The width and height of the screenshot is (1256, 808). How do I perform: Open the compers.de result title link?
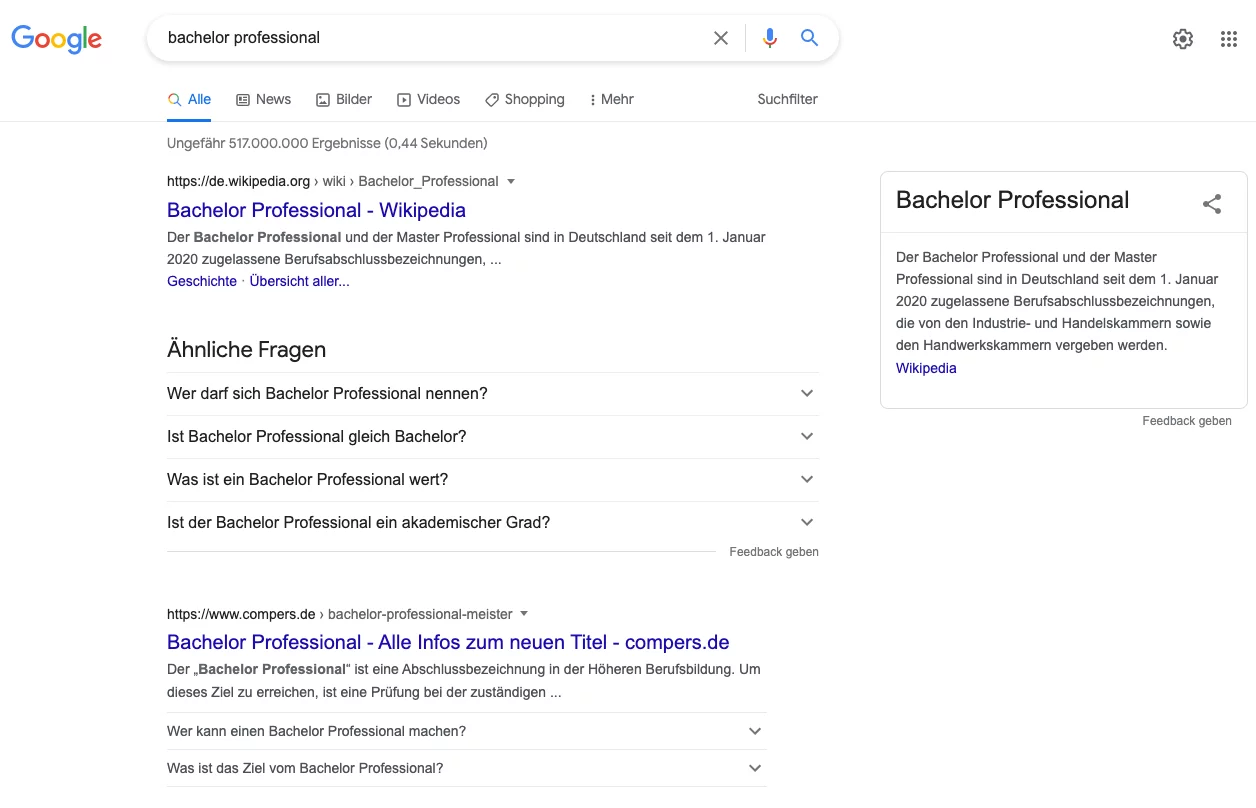click(448, 642)
